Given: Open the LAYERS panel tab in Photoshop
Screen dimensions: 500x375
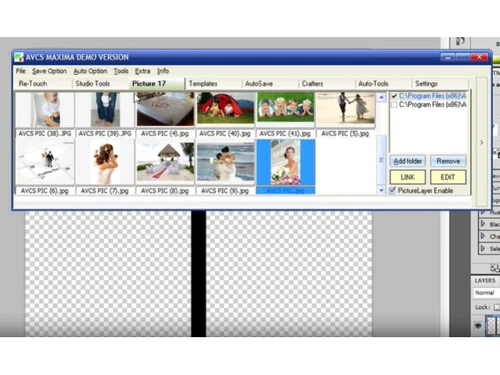Looking at the screenshot, I should 485,281.
